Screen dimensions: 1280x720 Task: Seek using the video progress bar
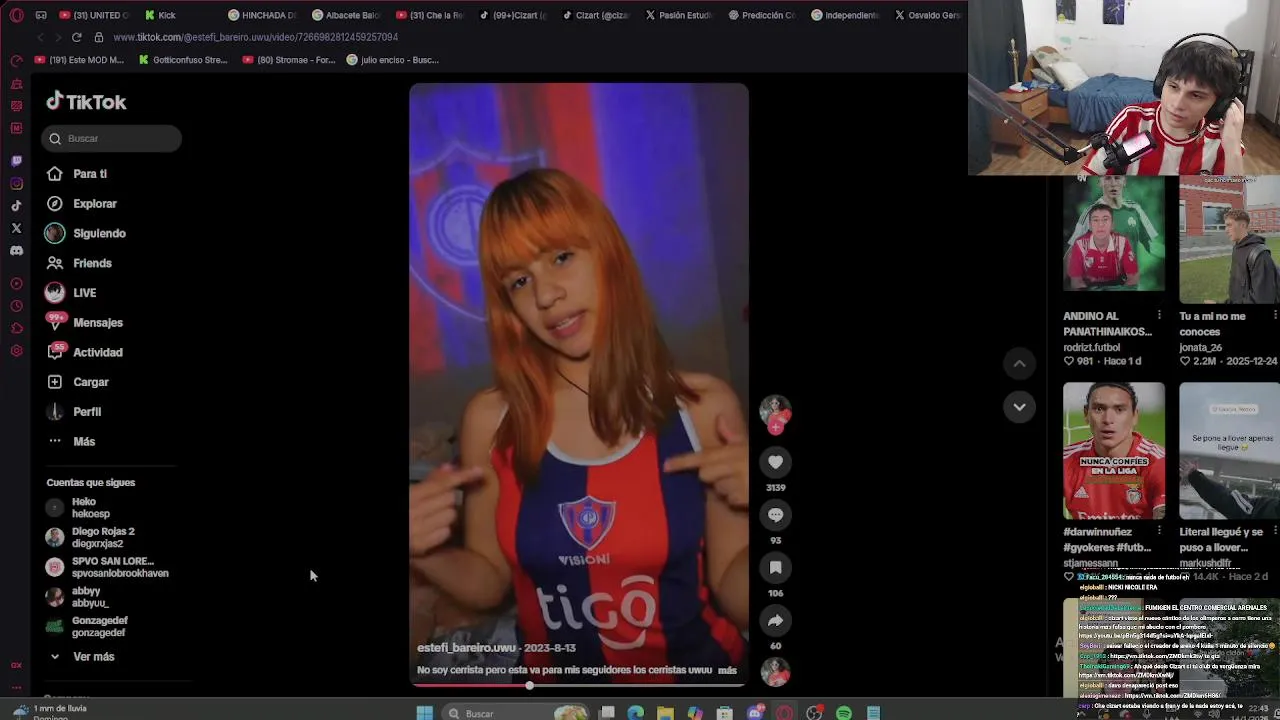578,686
